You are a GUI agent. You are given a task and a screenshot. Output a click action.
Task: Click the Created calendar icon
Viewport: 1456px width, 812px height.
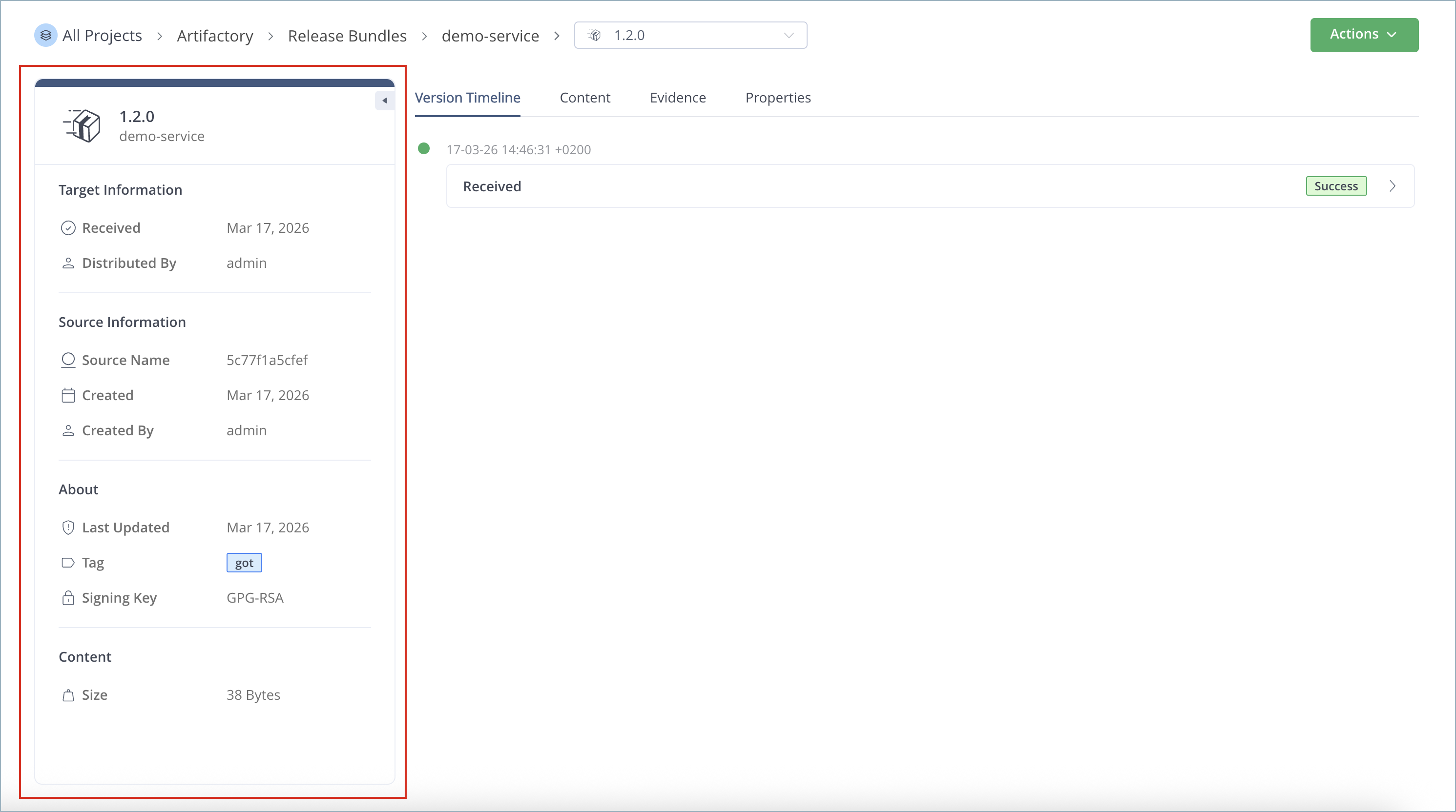[68, 395]
